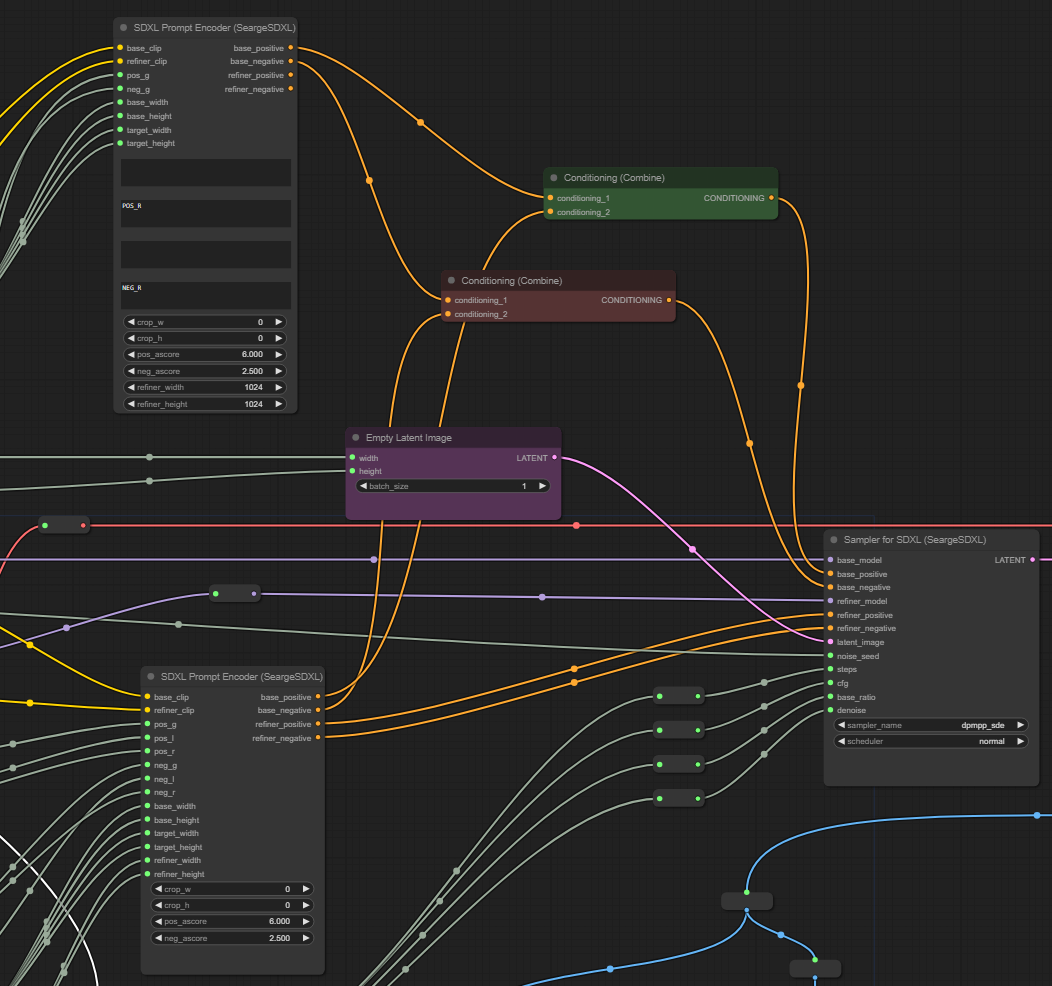Click the POS_R text box
The width and height of the screenshot is (1052, 986).
point(206,214)
